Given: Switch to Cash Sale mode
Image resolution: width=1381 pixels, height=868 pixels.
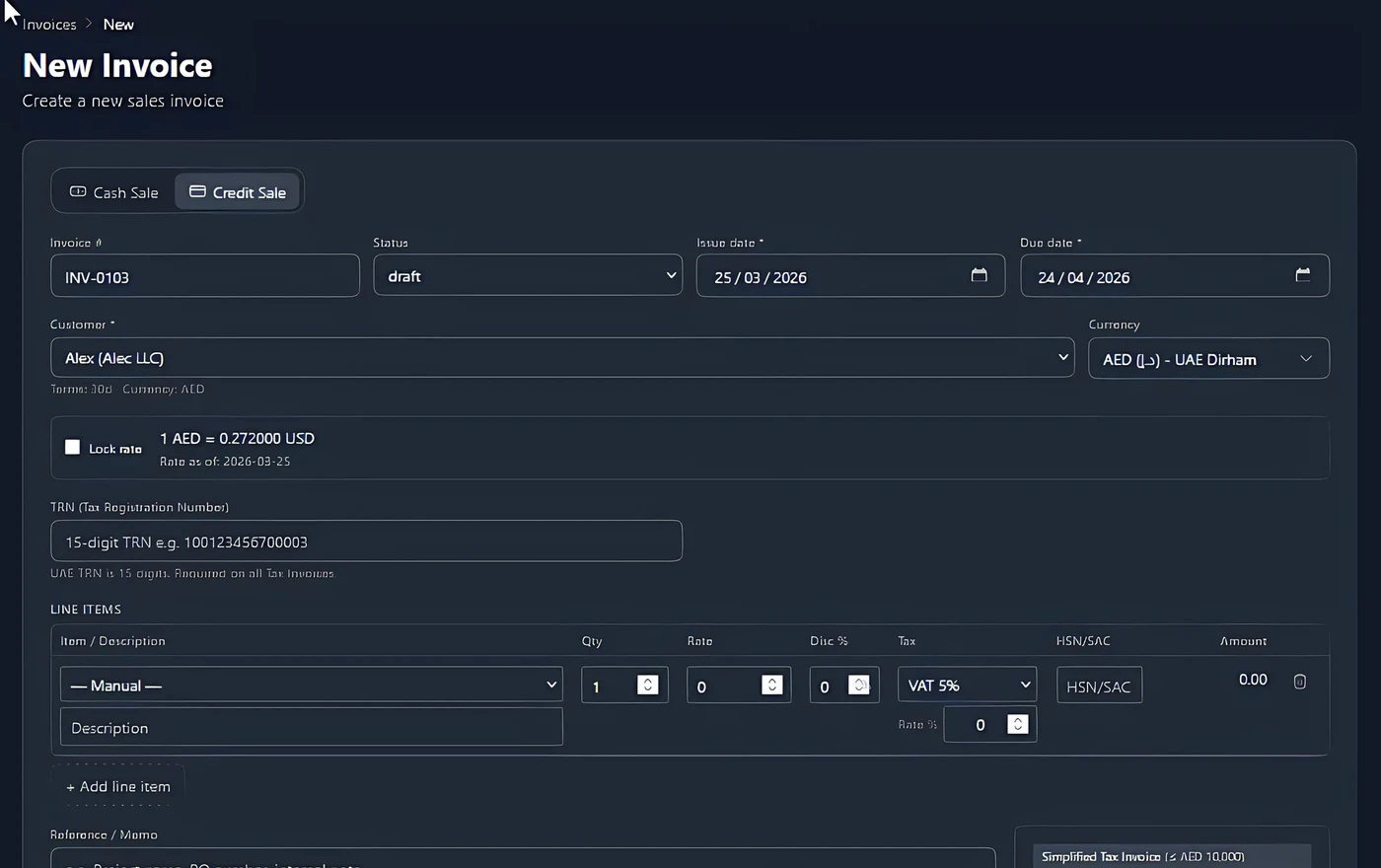Looking at the screenshot, I should coord(114,192).
